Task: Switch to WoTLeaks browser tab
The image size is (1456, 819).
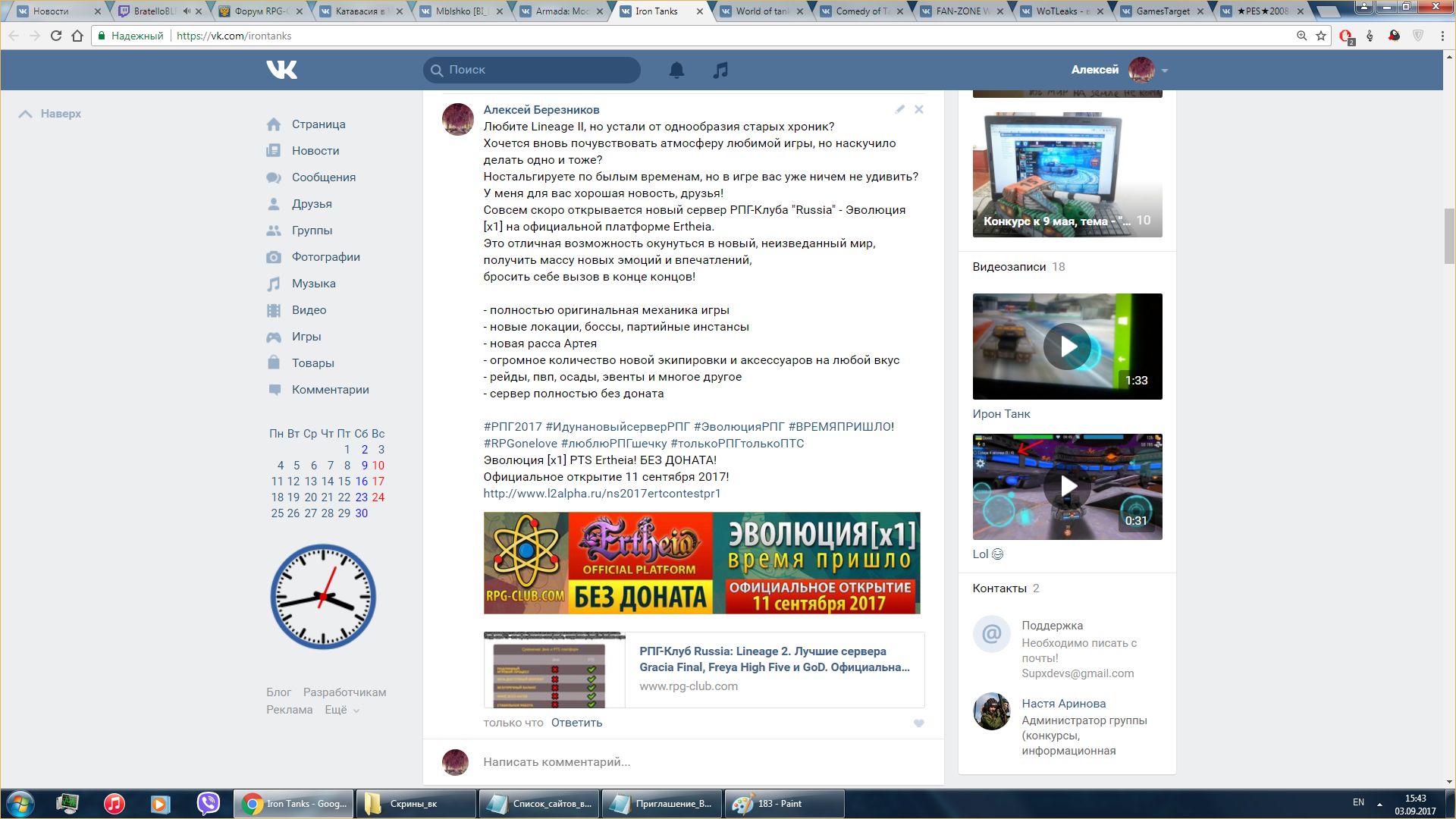Action: pyautogui.click(x=1062, y=11)
